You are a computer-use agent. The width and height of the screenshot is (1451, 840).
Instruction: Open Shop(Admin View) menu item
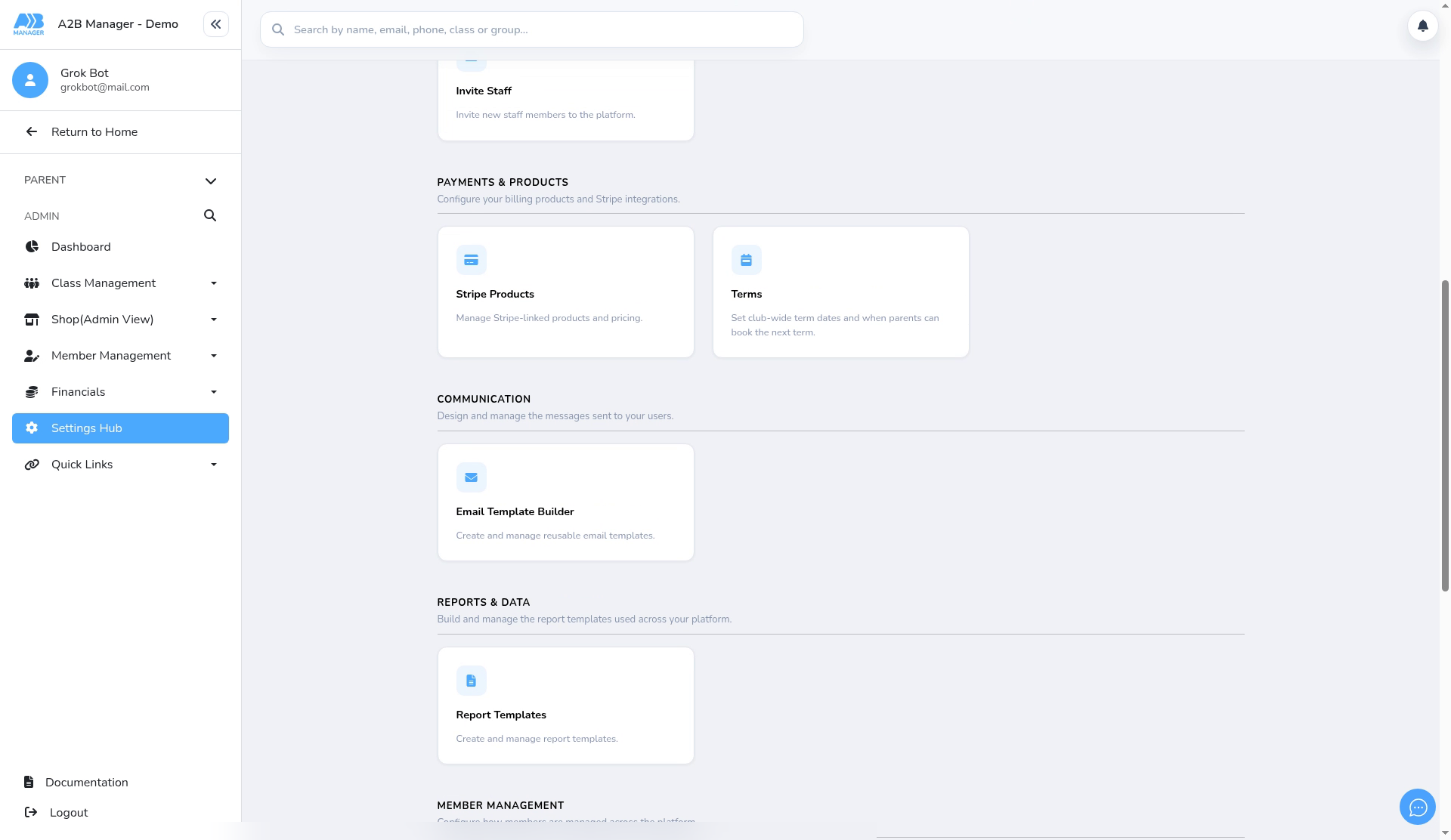pos(120,320)
